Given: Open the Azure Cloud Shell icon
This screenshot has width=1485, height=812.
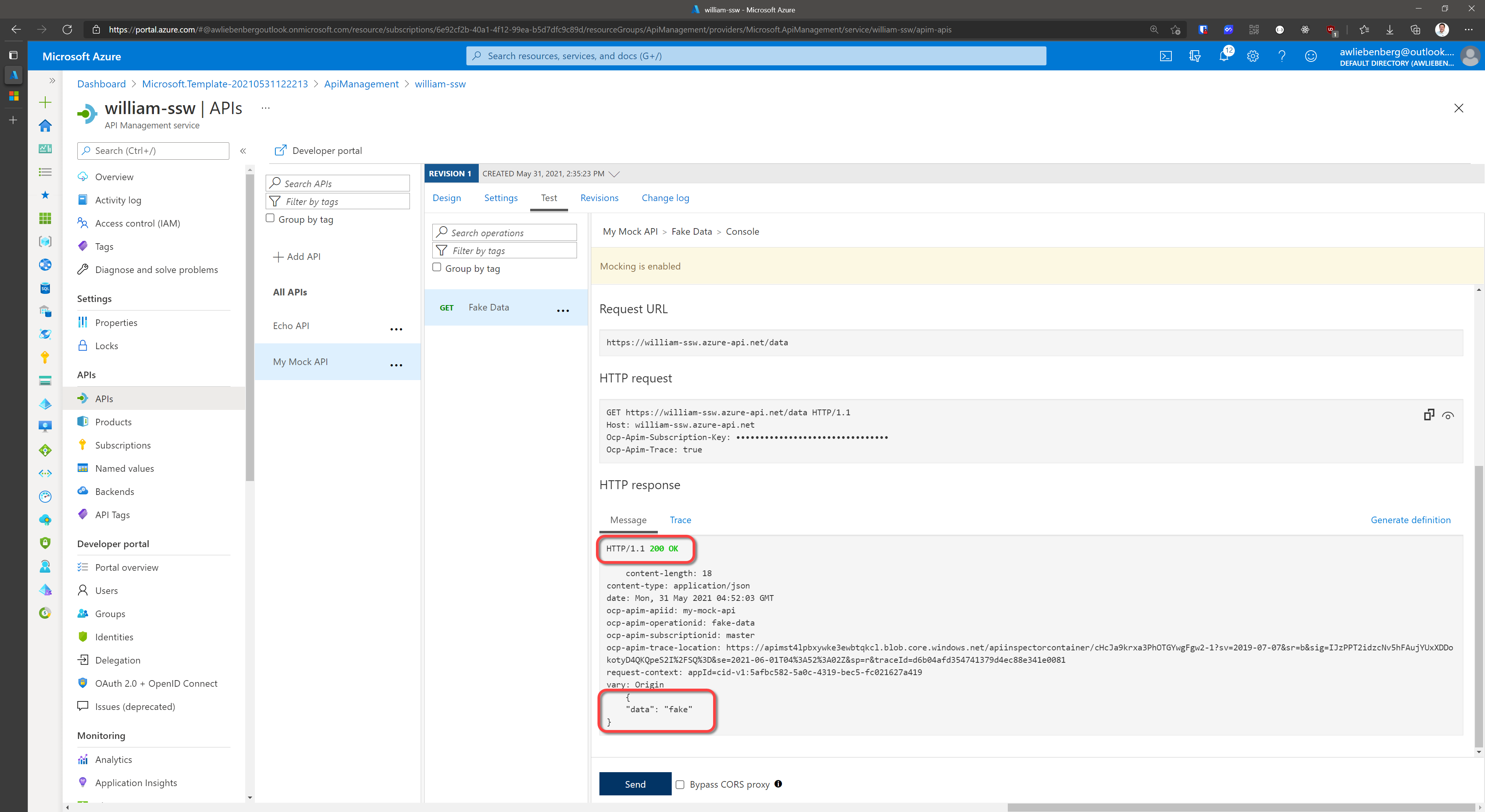Looking at the screenshot, I should pos(1166,56).
